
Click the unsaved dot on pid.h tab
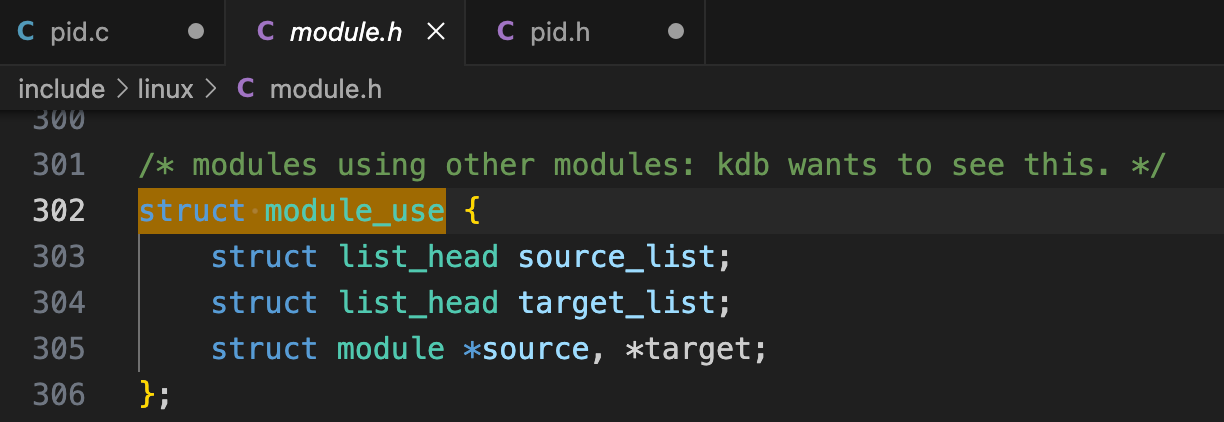point(676,32)
